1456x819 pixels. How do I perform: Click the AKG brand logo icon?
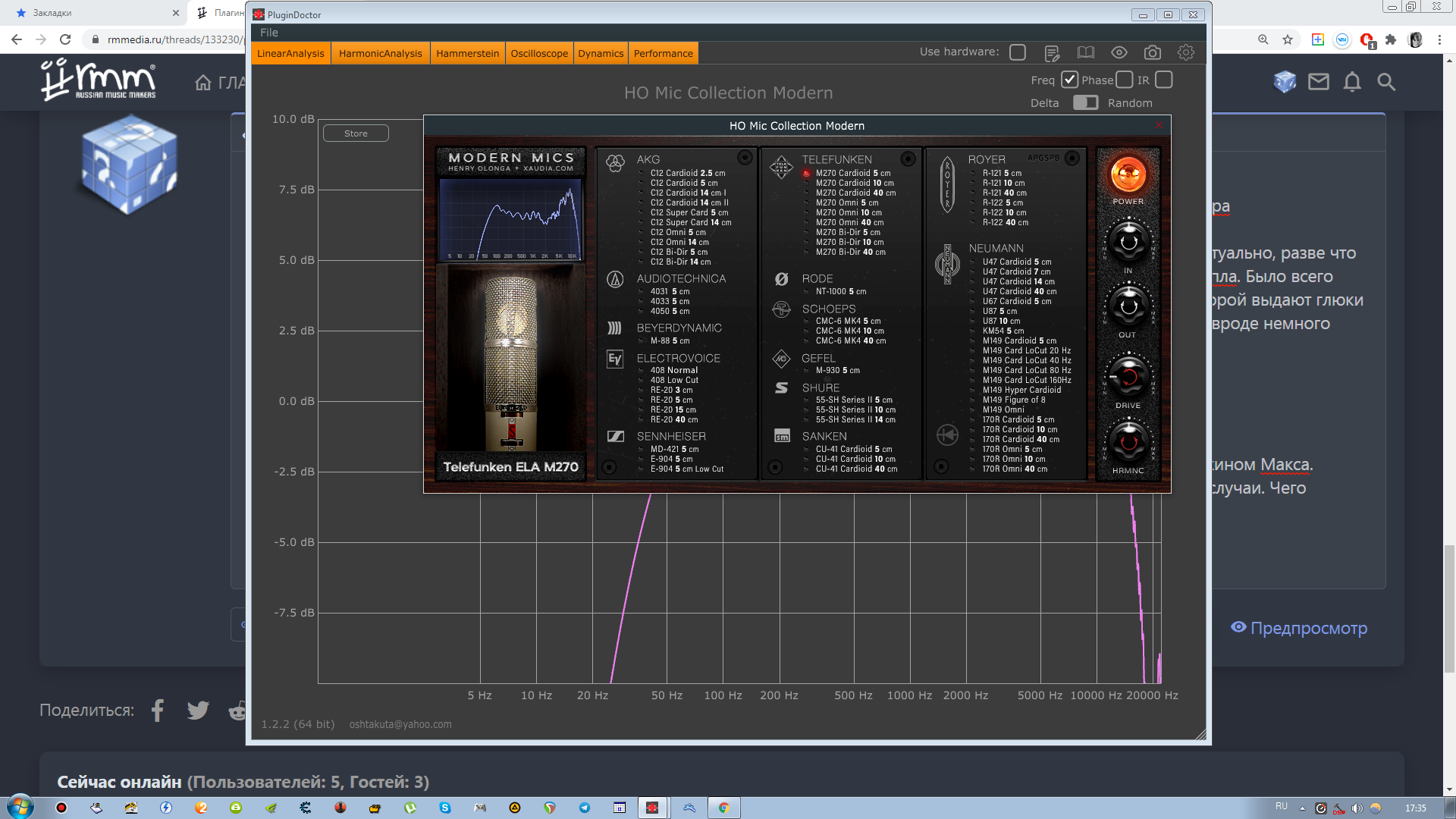pos(615,162)
